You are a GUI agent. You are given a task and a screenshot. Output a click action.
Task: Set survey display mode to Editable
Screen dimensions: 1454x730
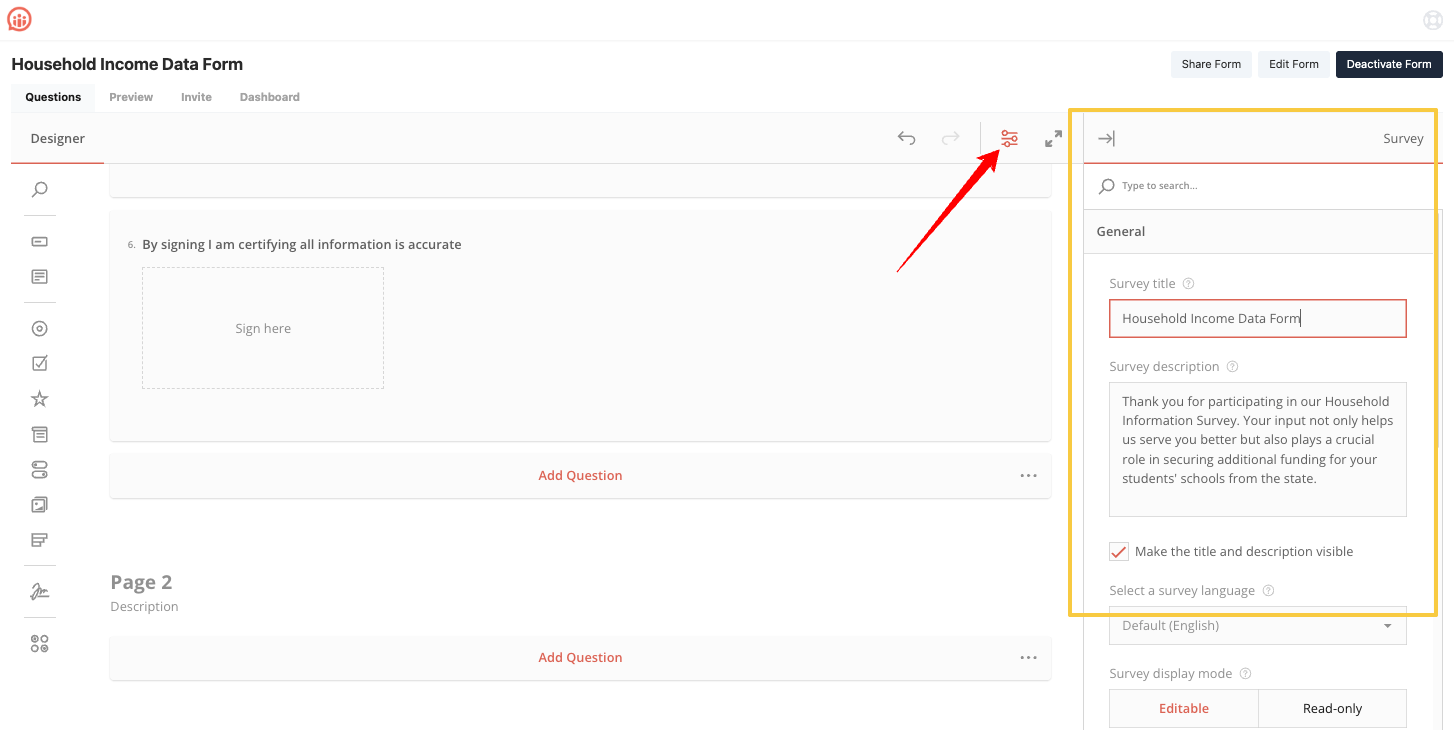click(x=1184, y=708)
